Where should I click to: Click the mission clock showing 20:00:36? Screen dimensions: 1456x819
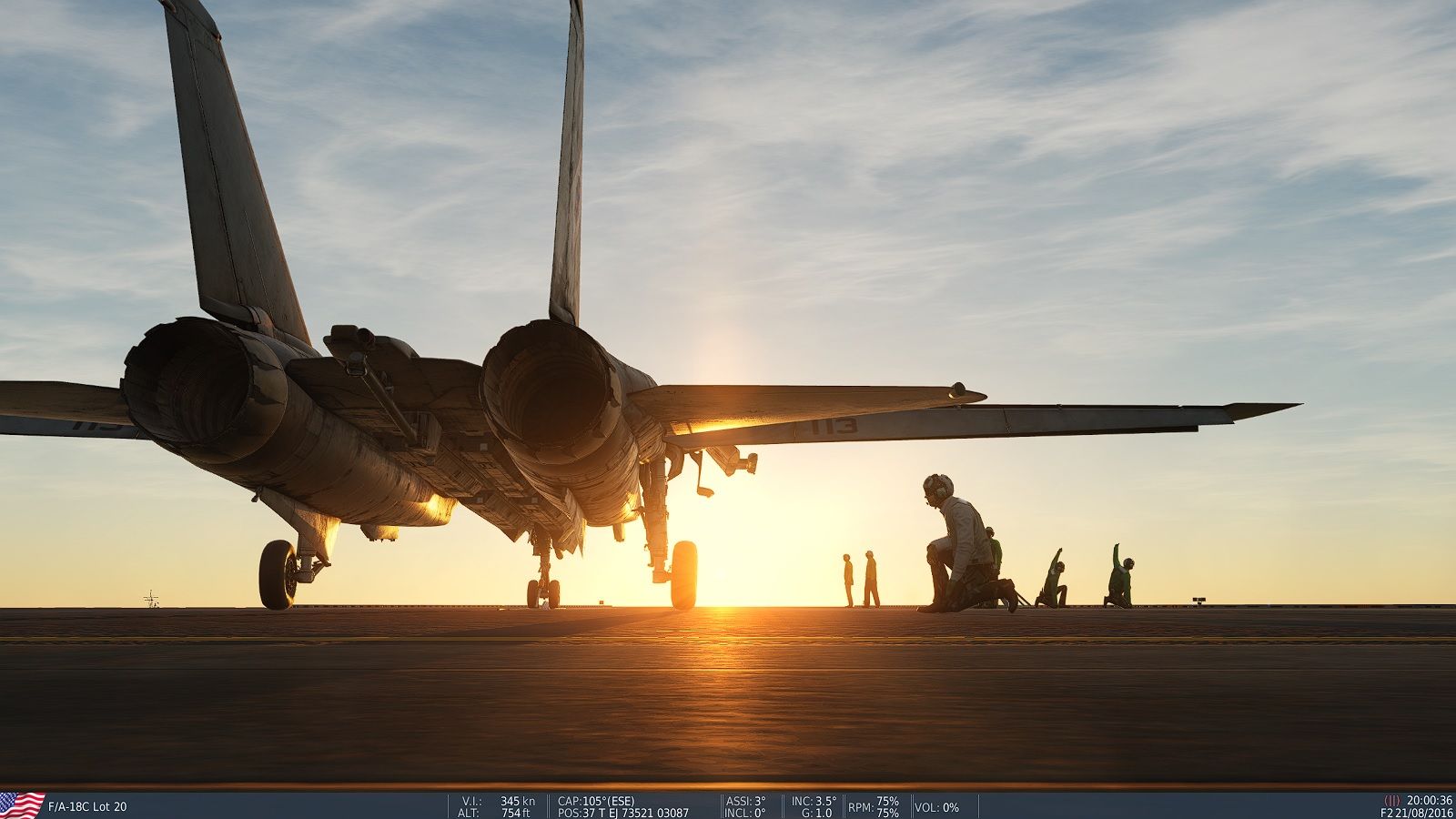[1430, 801]
